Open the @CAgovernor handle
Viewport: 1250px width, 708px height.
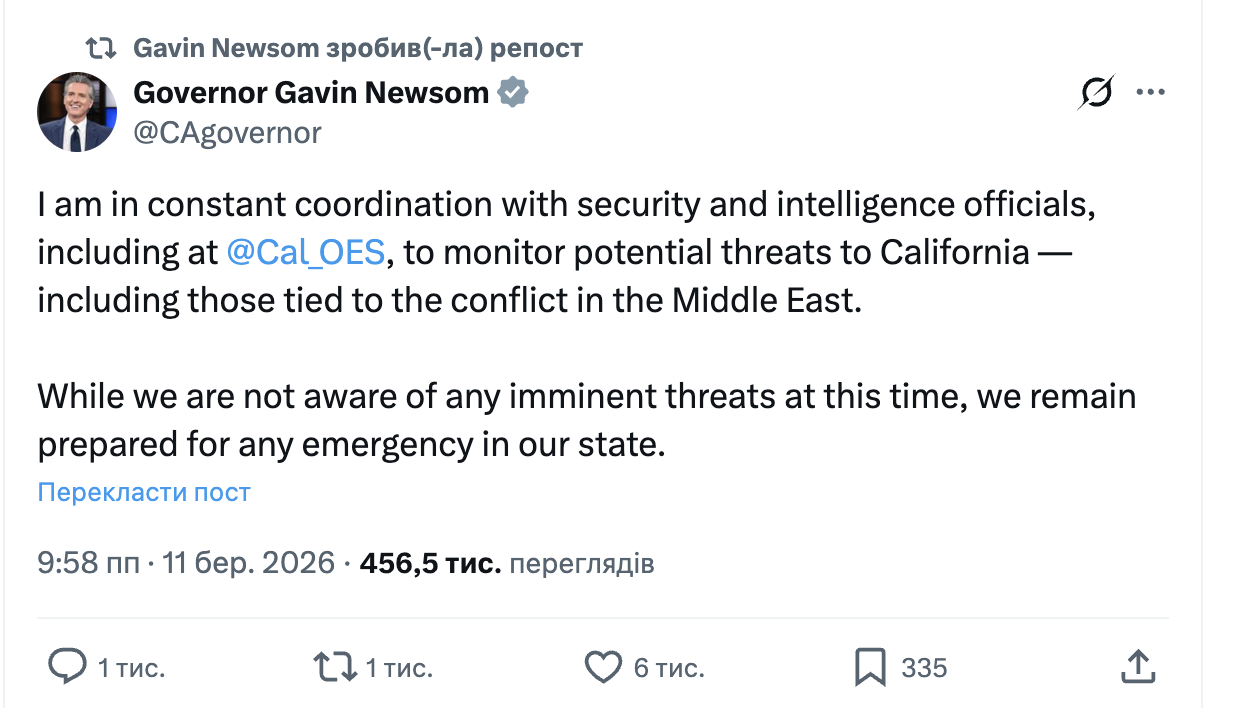click(x=227, y=133)
